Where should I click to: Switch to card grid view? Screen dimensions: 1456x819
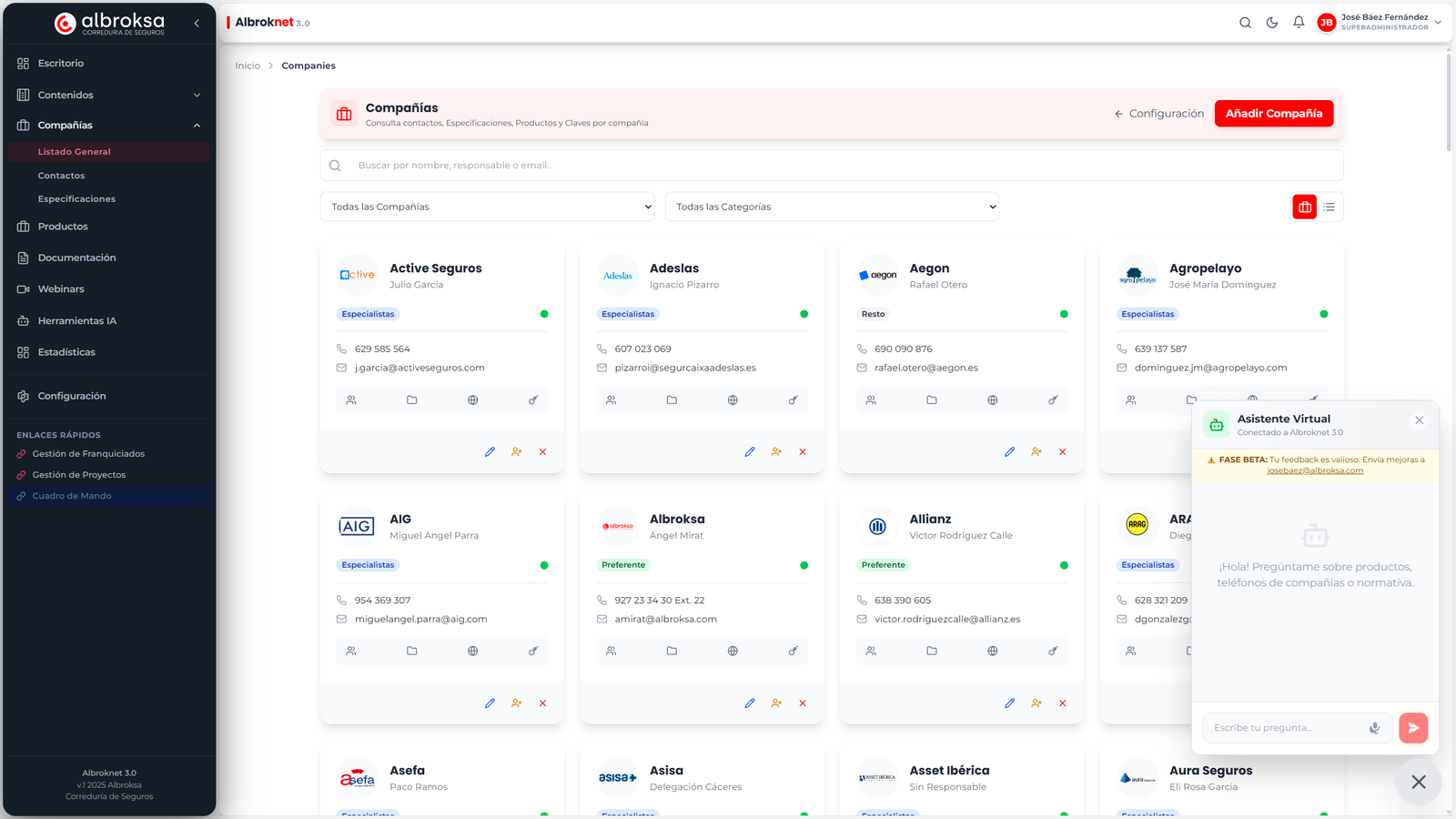(x=1305, y=207)
